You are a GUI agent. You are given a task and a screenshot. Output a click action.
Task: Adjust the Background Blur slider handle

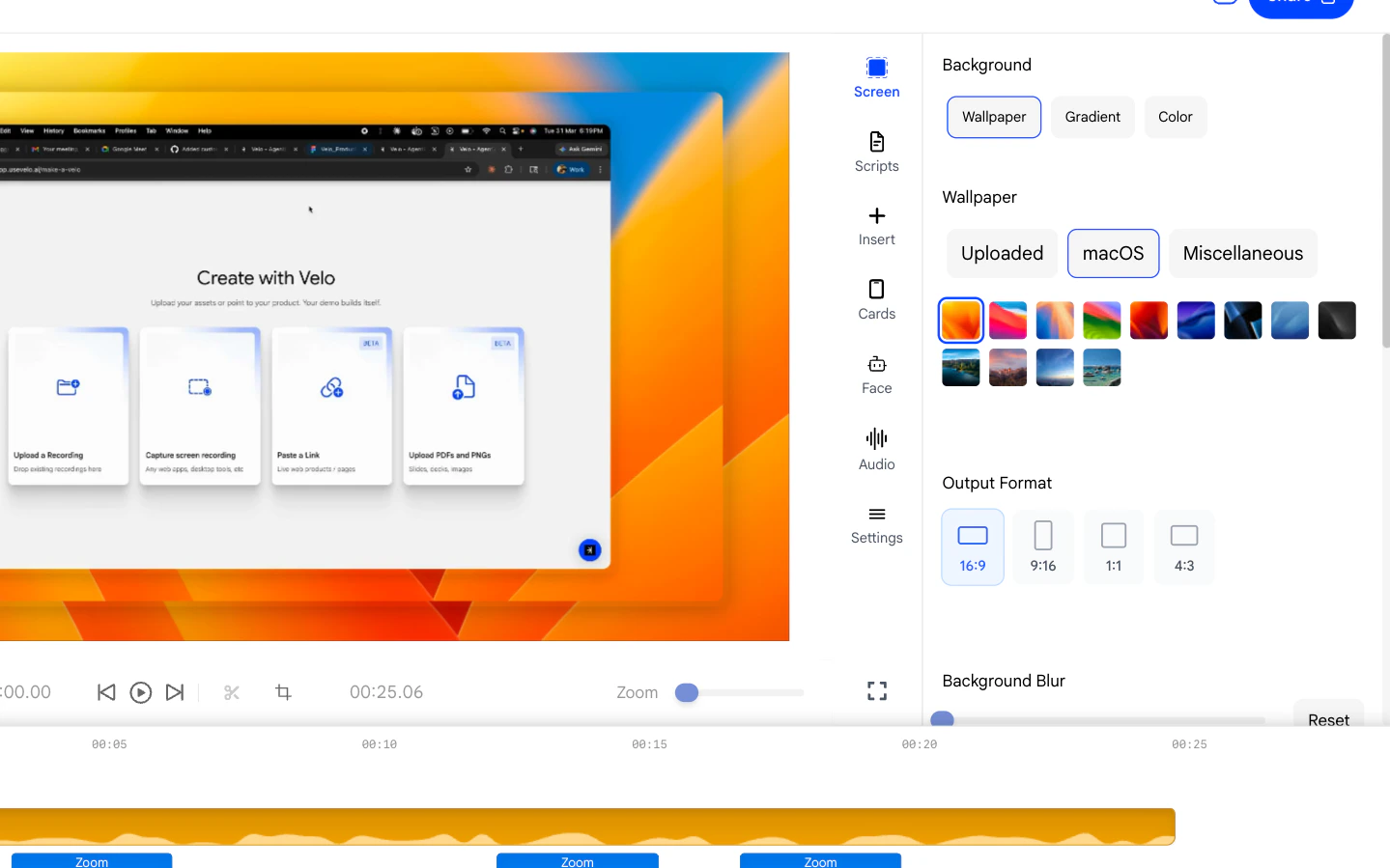coord(943,719)
